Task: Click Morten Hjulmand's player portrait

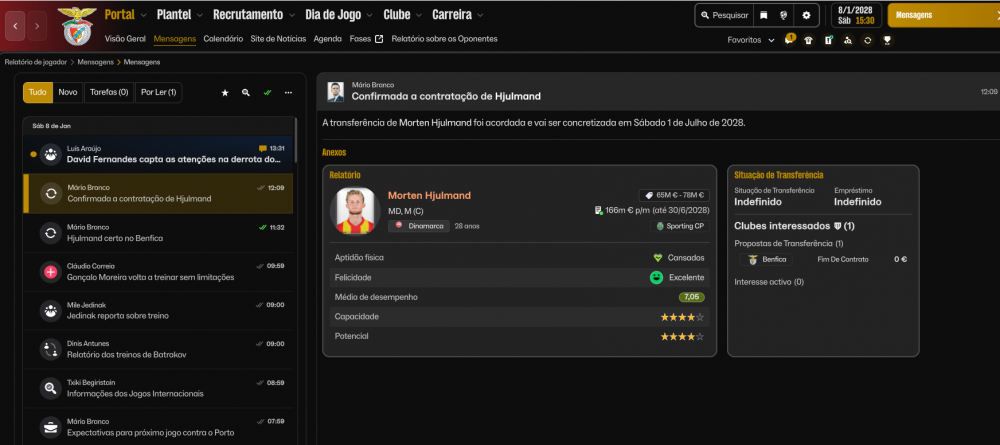Action: (x=355, y=210)
